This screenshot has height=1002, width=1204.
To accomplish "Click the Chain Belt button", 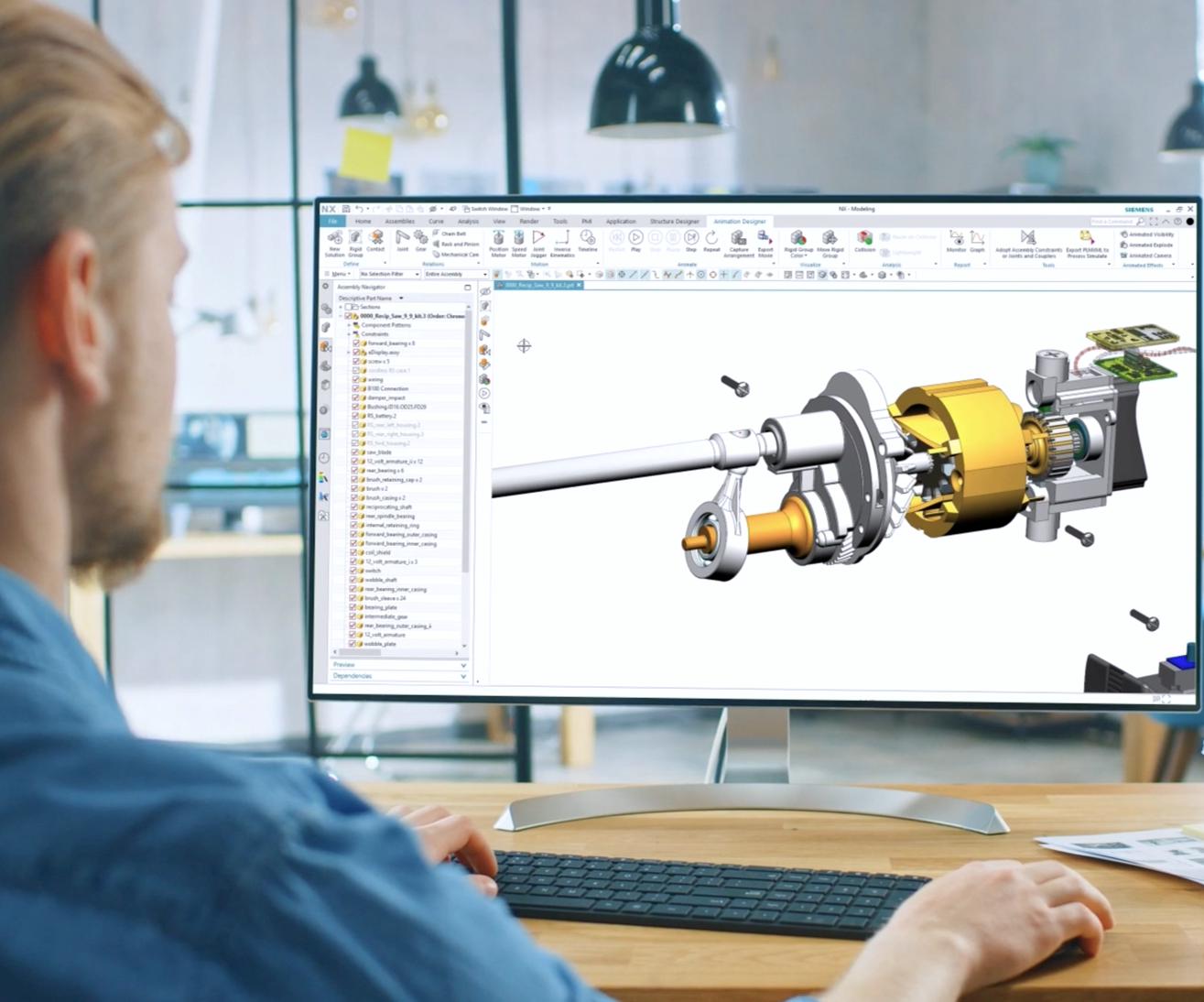I will pos(453,234).
